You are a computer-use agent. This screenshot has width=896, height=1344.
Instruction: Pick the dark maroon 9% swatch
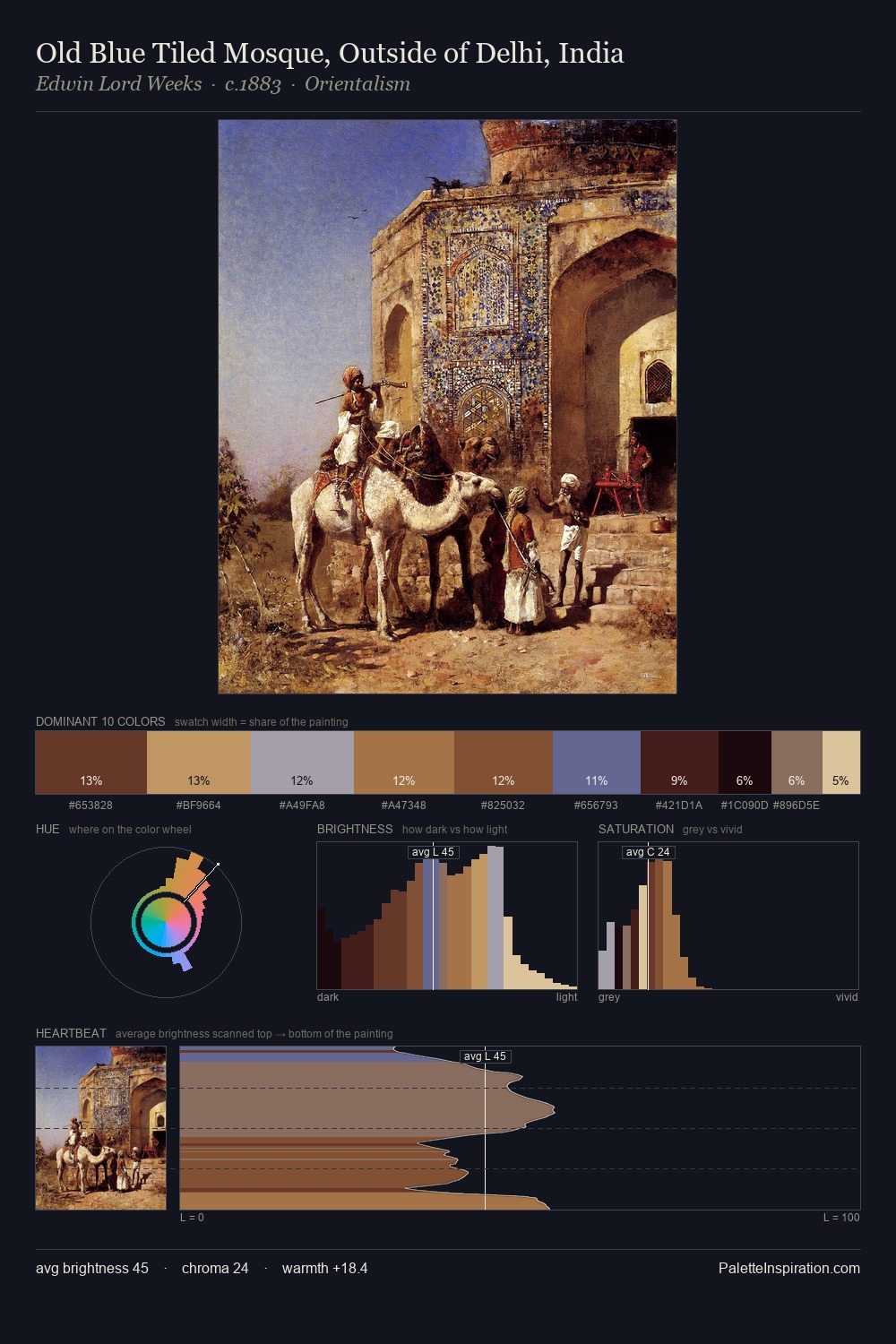click(679, 762)
